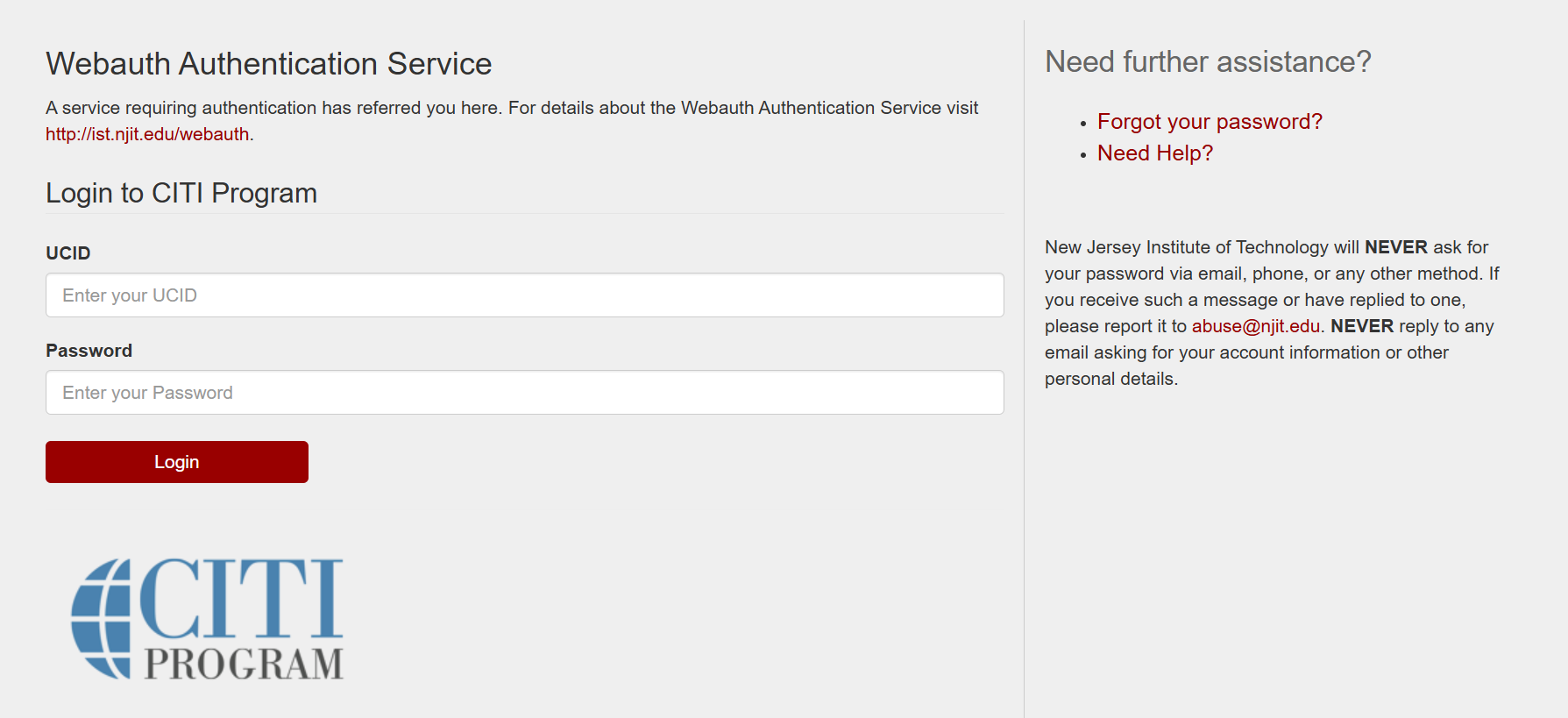
Task: Select the Webauth Authentication Service heading
Action: (x=268, y=64)
